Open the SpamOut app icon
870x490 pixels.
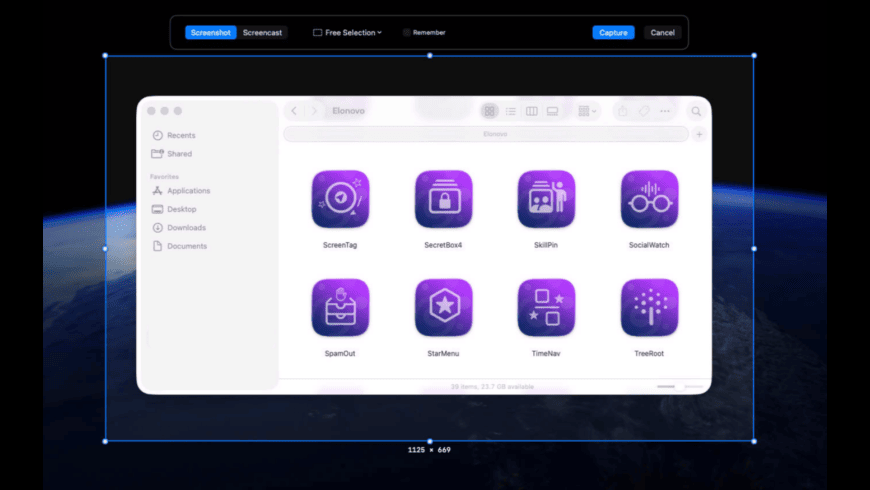pyautogui.click(x=340, y=307)
